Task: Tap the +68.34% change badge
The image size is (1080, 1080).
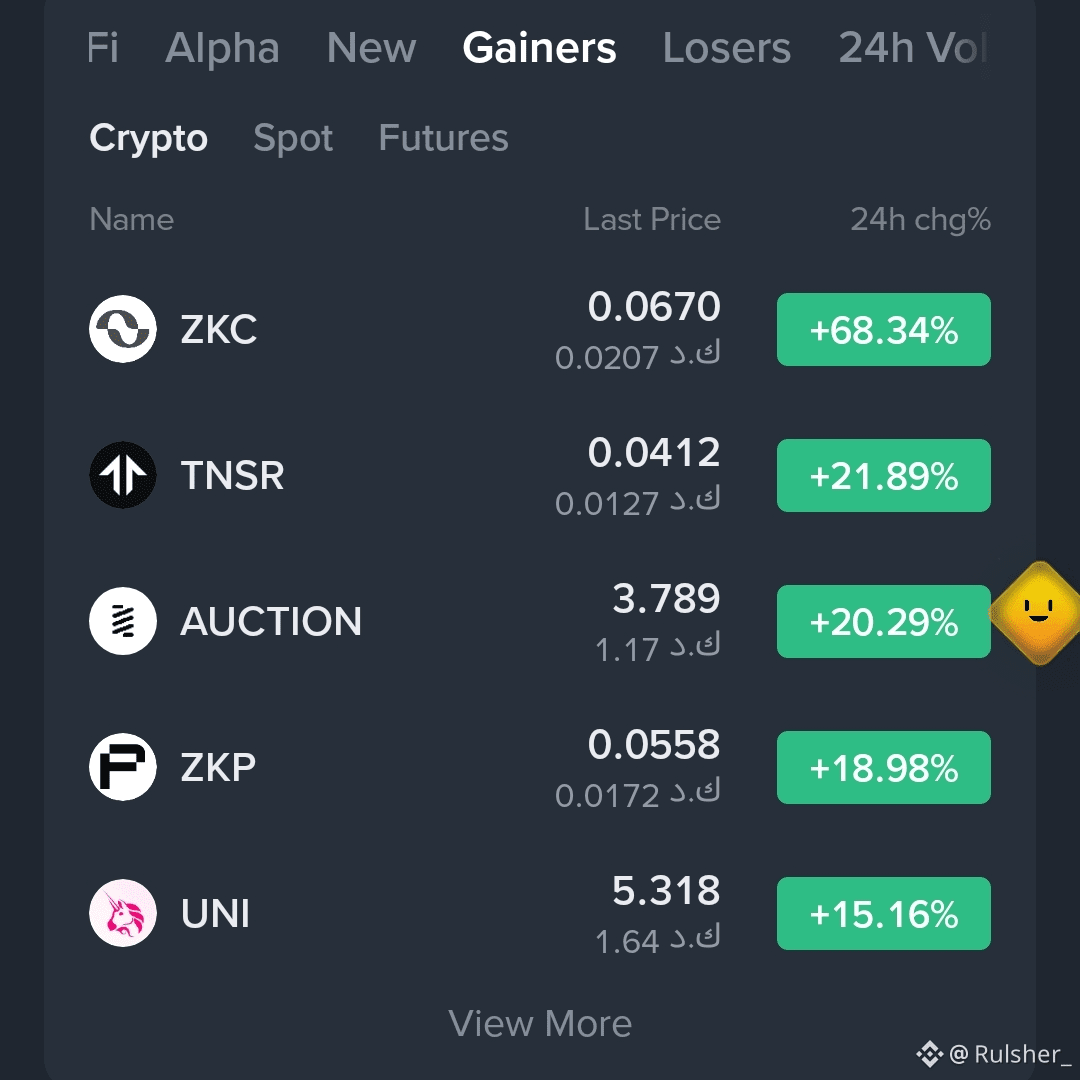Action: [x=884, y=329]
